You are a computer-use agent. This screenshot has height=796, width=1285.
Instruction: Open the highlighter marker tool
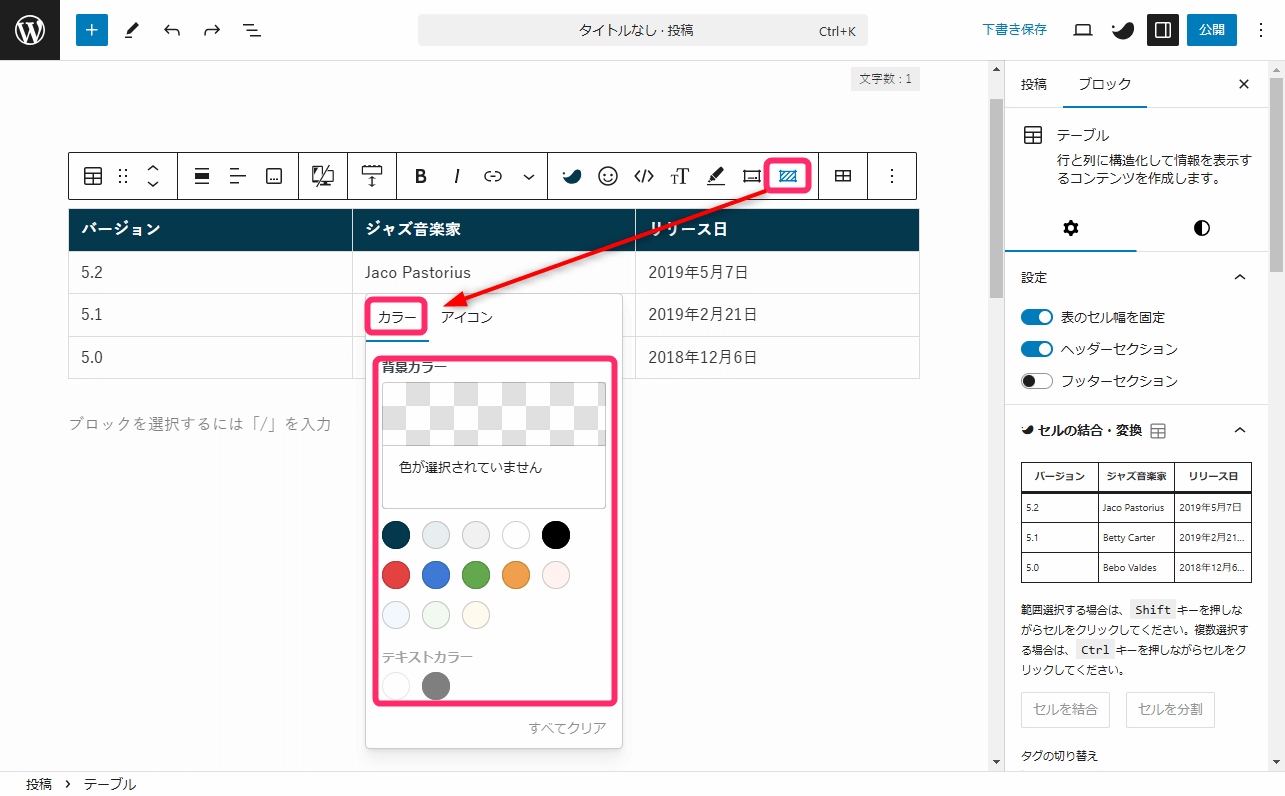click(716, 176)
